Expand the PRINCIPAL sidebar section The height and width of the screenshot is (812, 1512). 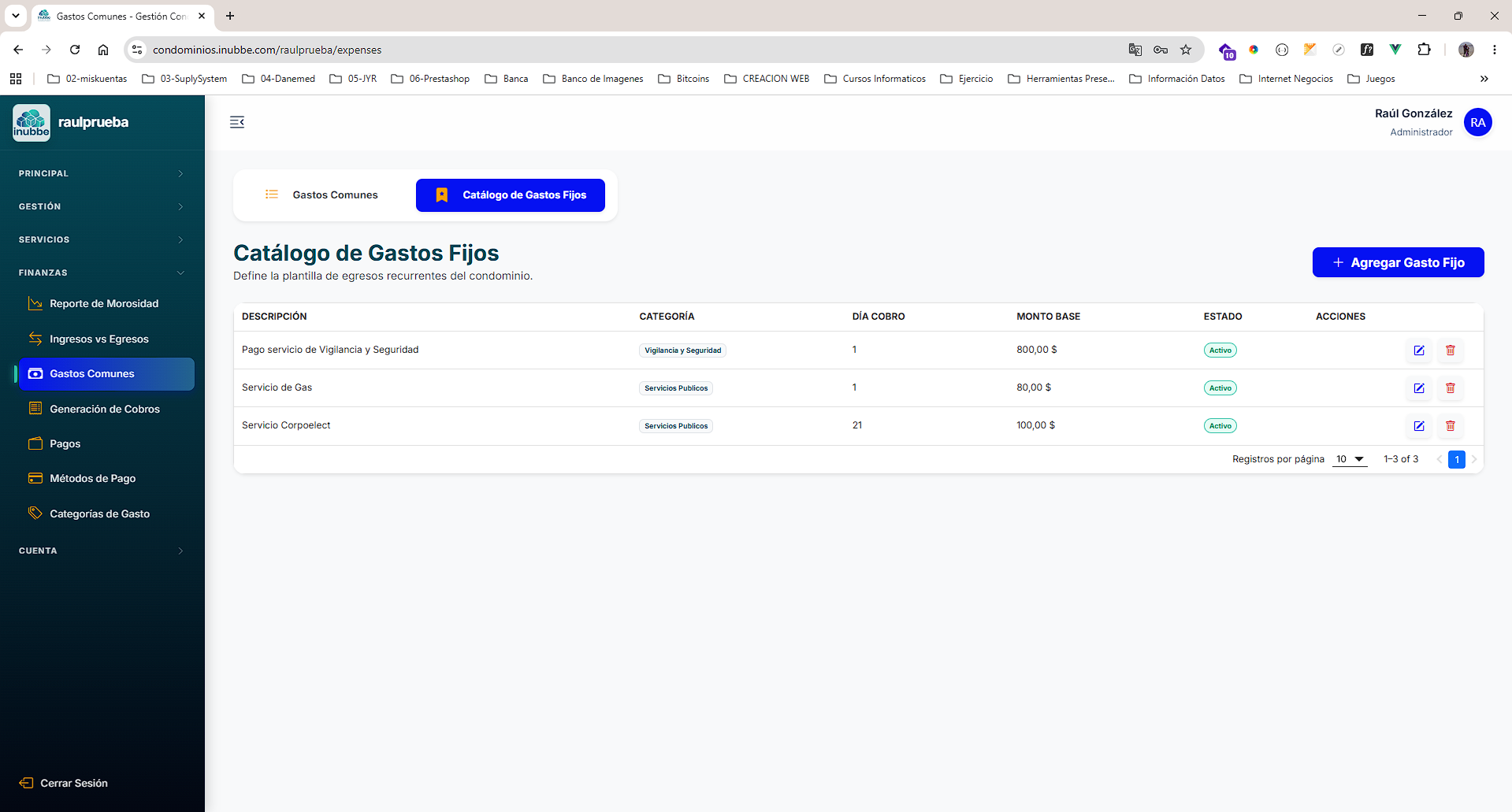(x=102, y=173)
